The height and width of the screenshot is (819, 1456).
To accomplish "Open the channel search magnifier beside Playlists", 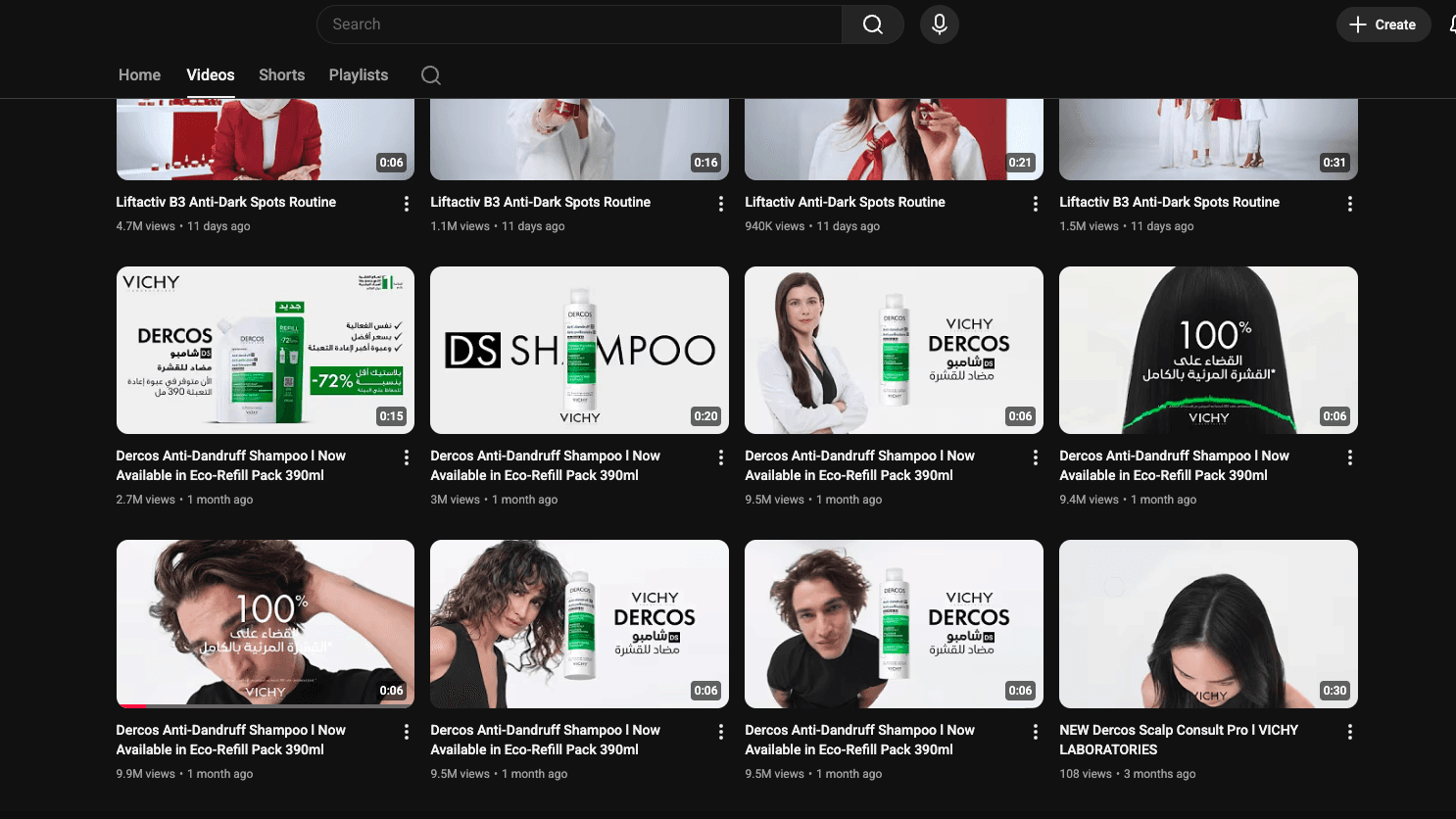I will coord(431,75).
